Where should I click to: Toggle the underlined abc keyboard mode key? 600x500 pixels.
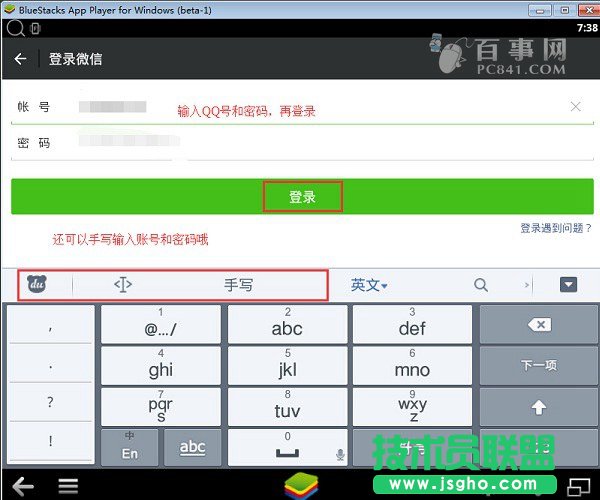tap(192, 447)
